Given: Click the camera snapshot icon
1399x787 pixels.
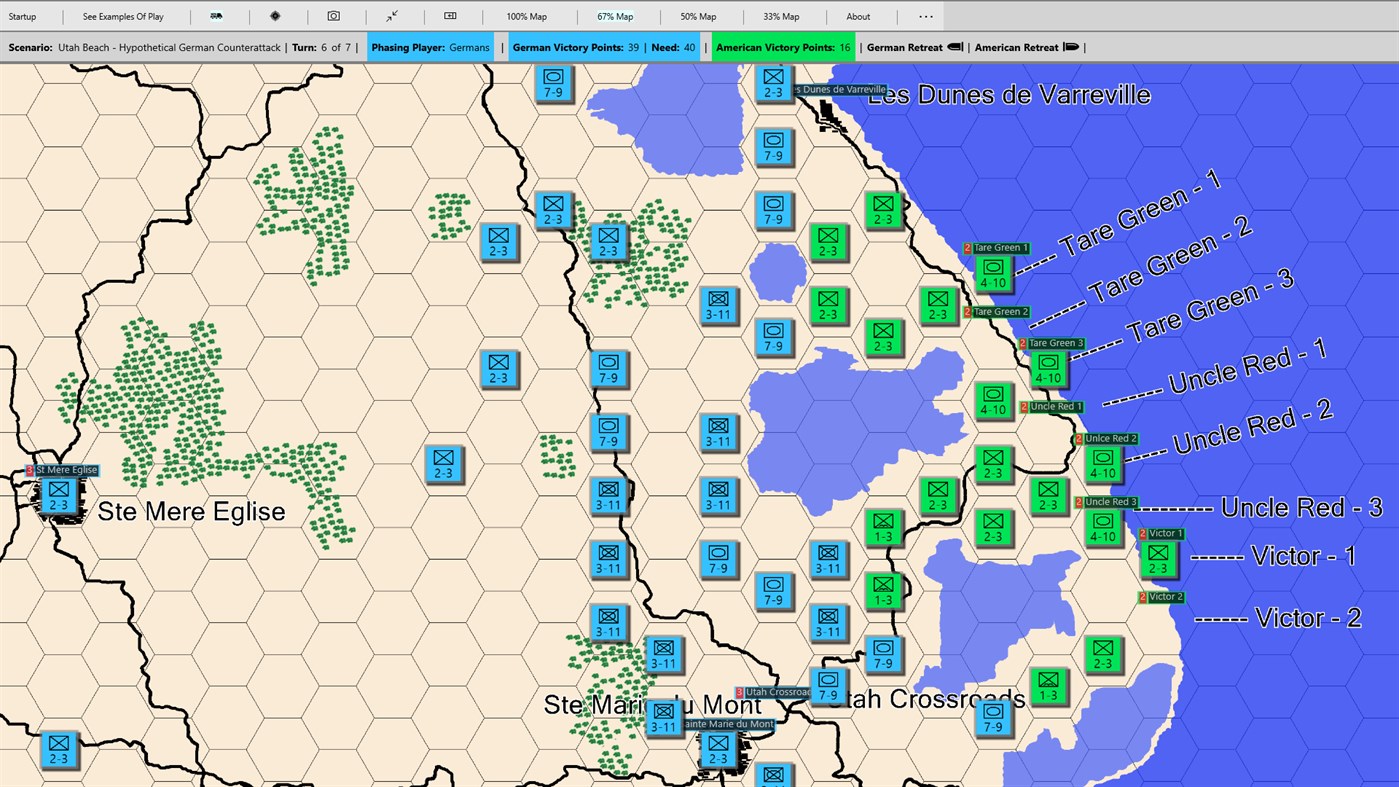Looking at the screenshot, I should pos(333,16).
